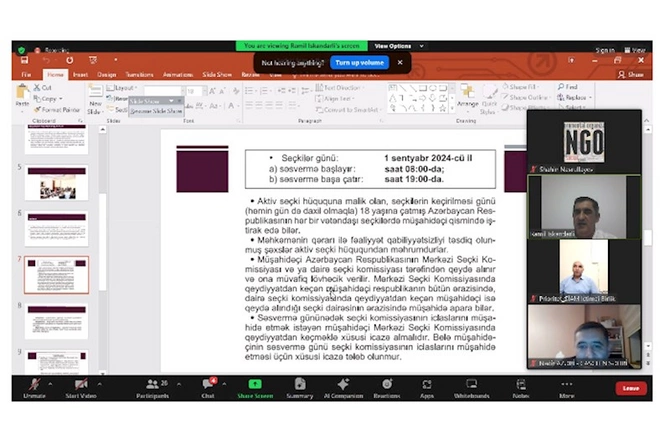
Task: Open Quick Styles gallery
Action: click(x=489, y=100)
